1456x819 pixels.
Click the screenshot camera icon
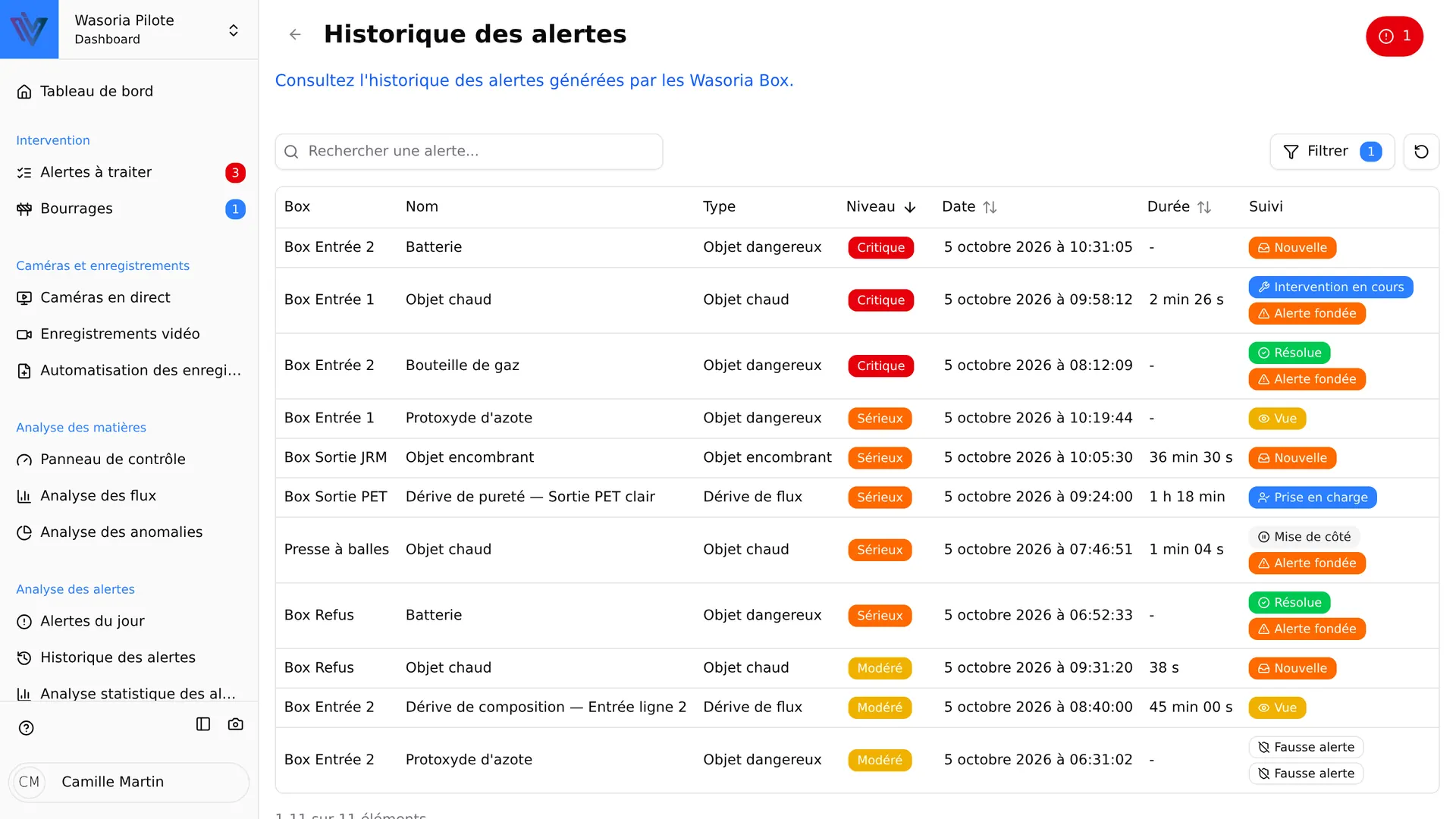(236, 724)
